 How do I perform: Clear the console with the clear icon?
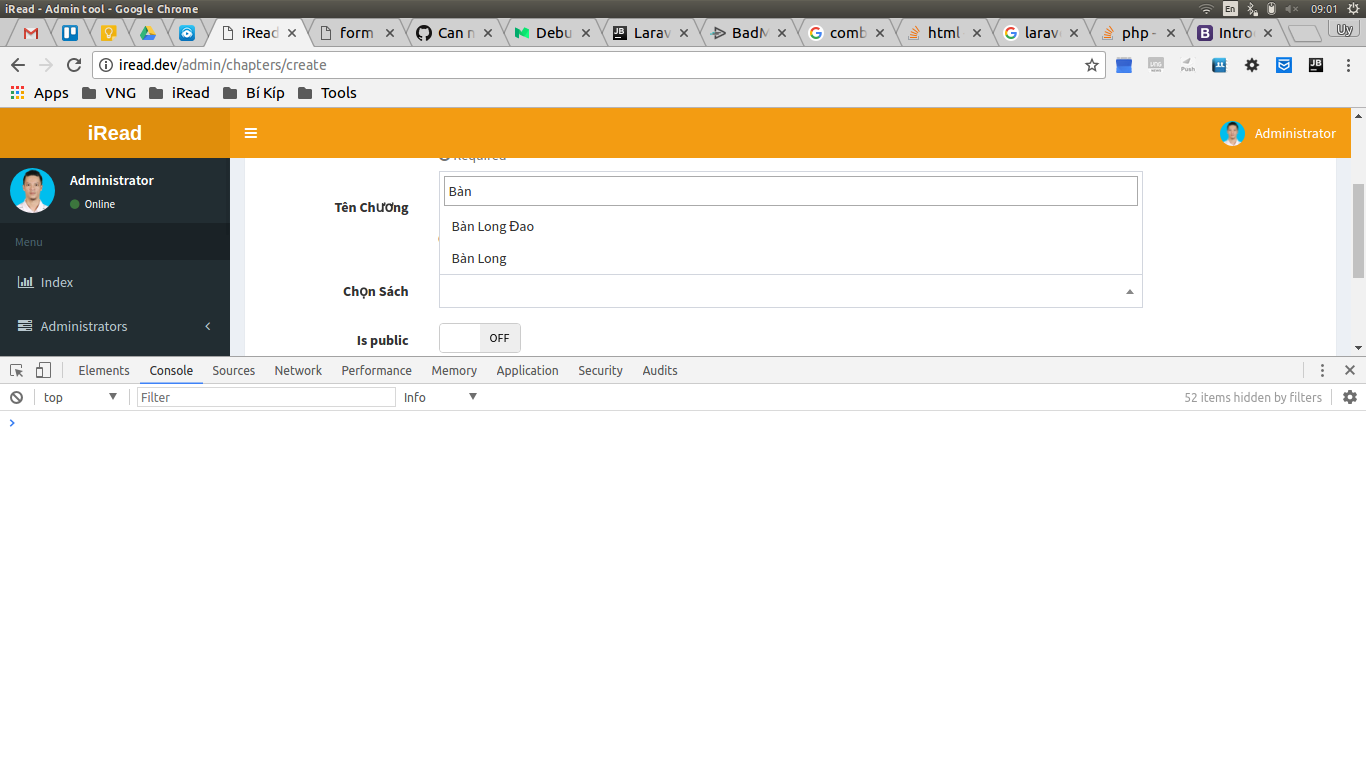[x=16, y=397]
